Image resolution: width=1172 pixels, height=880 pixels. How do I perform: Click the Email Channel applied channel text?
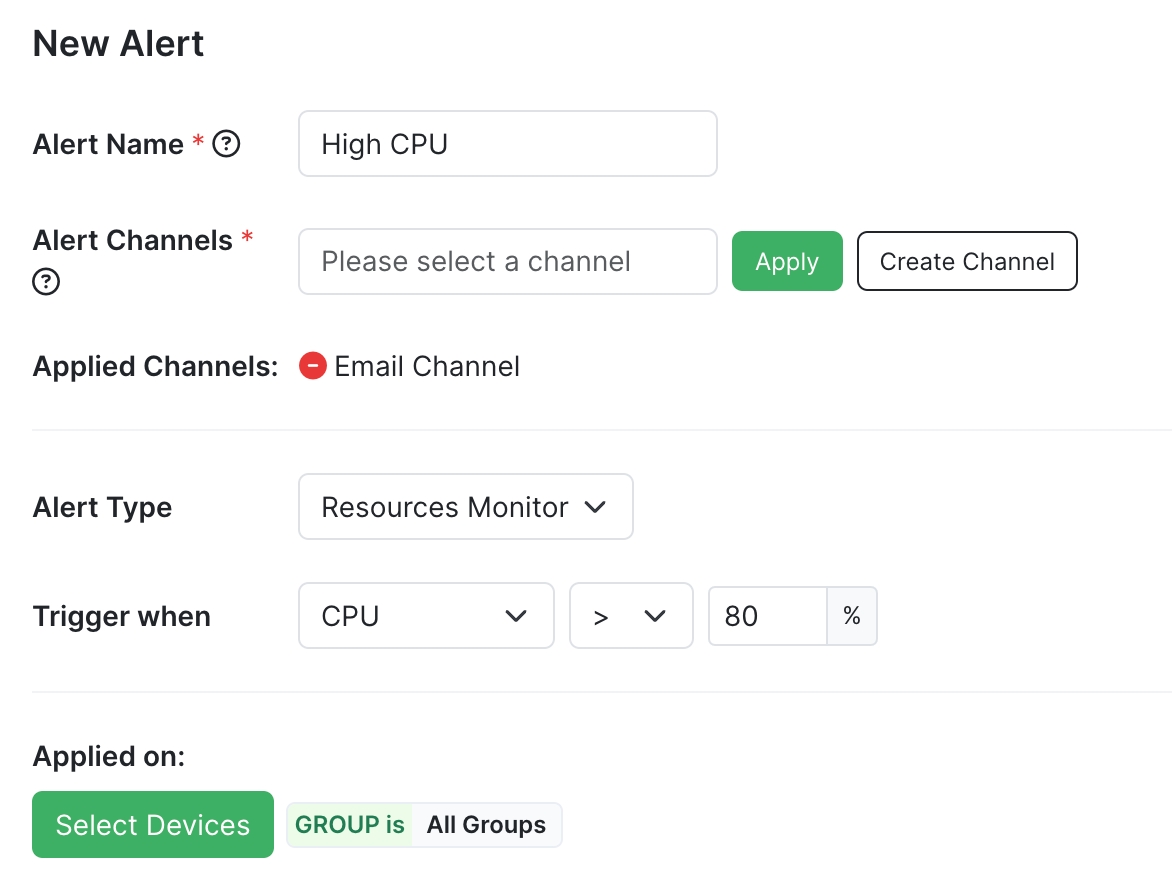(427, 367)
